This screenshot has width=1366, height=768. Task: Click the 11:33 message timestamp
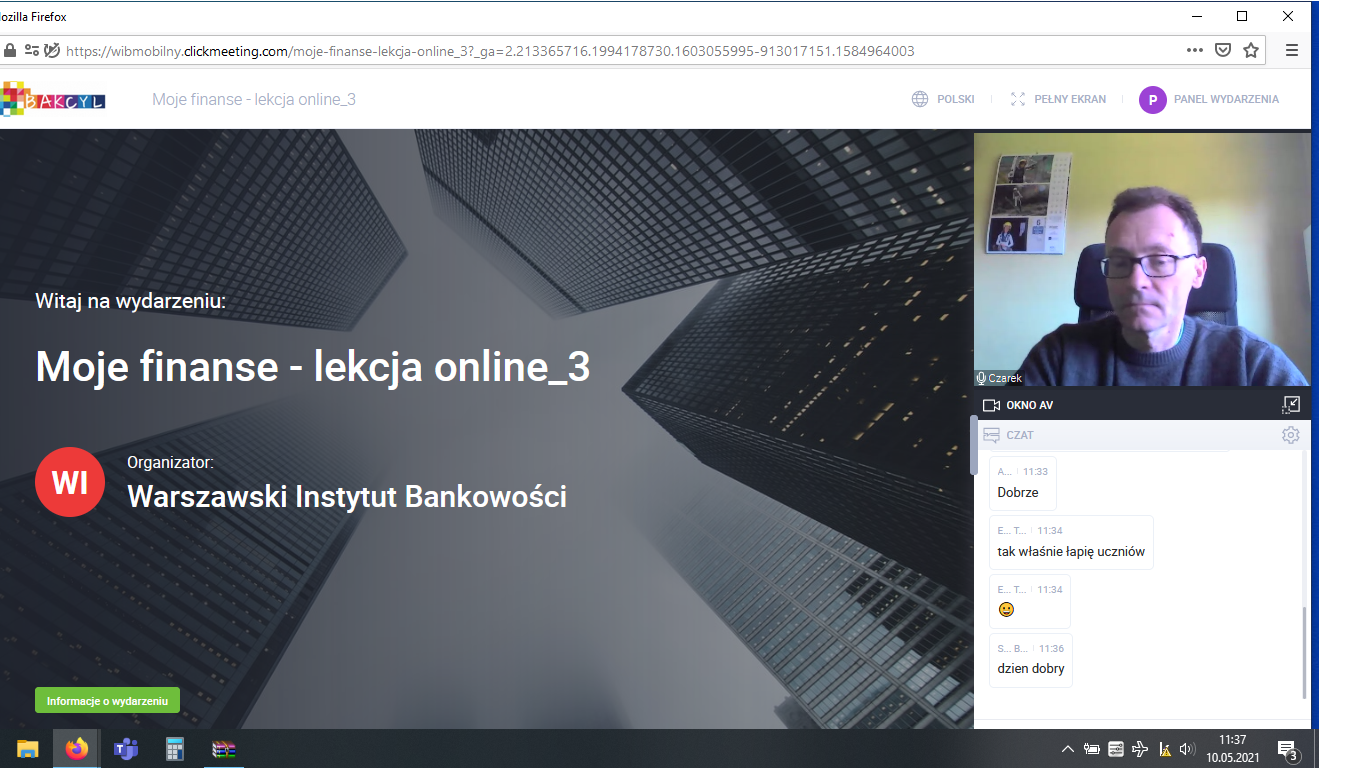click(x=1035, y=471)
